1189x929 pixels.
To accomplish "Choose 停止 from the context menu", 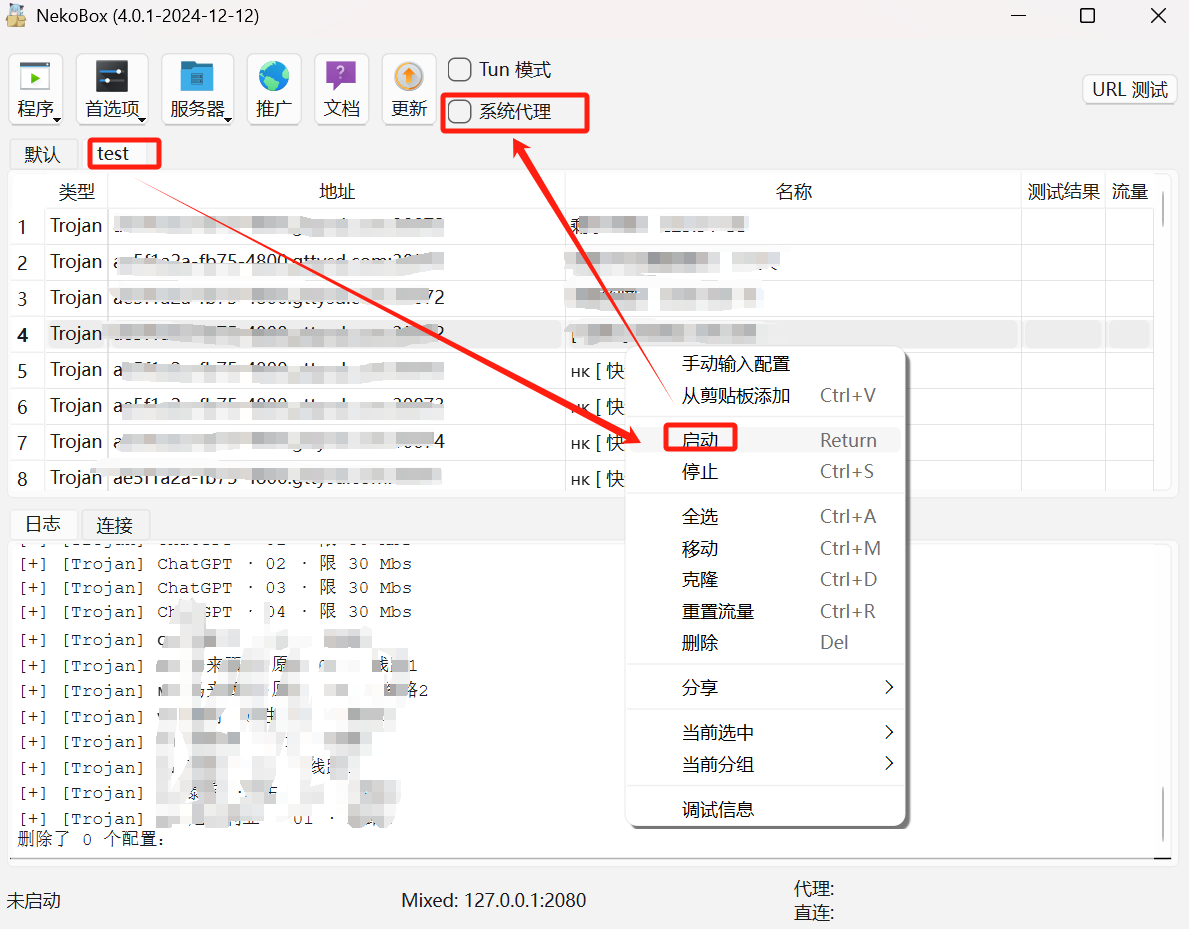I will 700,472.
